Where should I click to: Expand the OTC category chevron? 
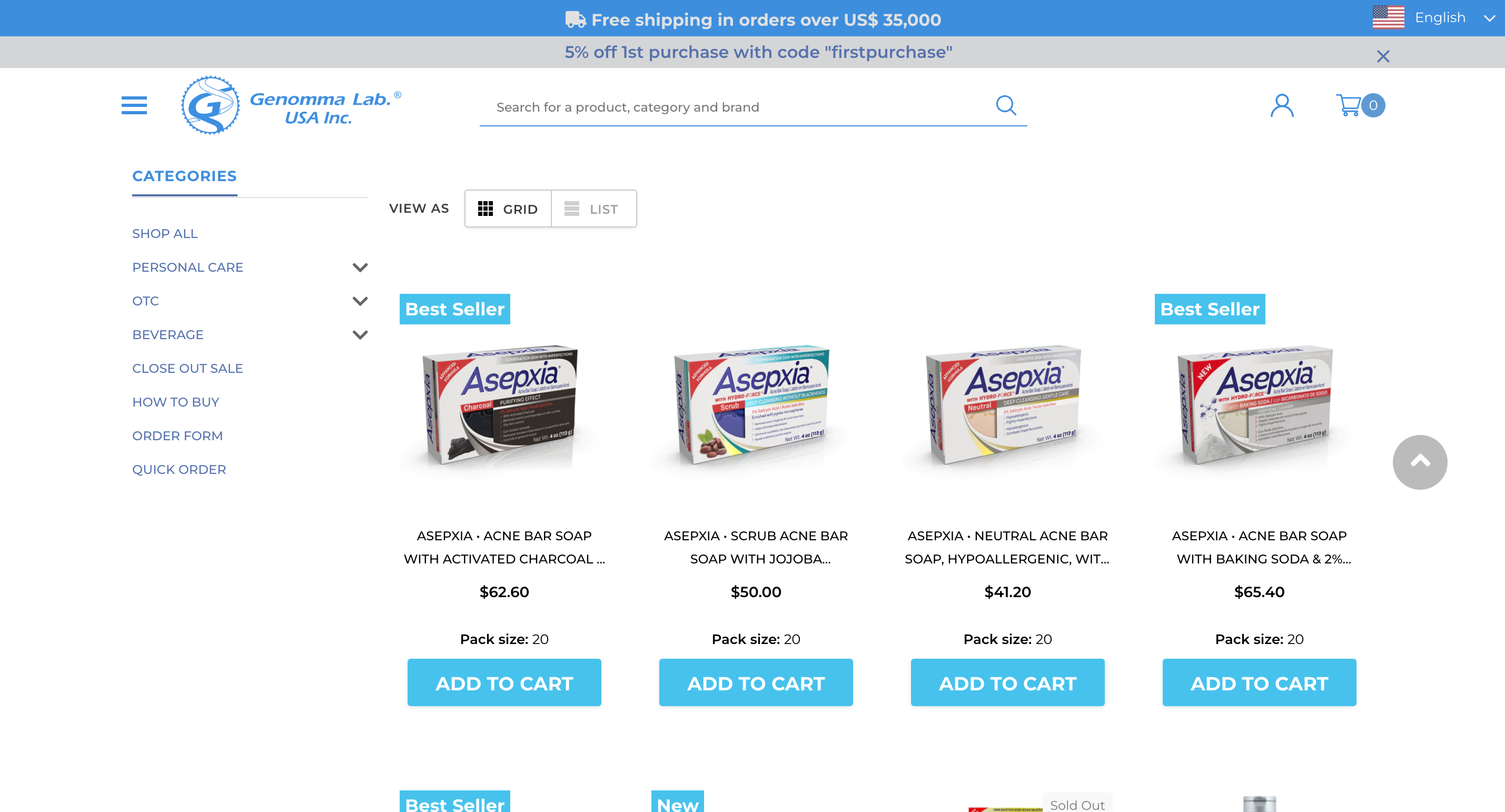click(x=360, y=301)
